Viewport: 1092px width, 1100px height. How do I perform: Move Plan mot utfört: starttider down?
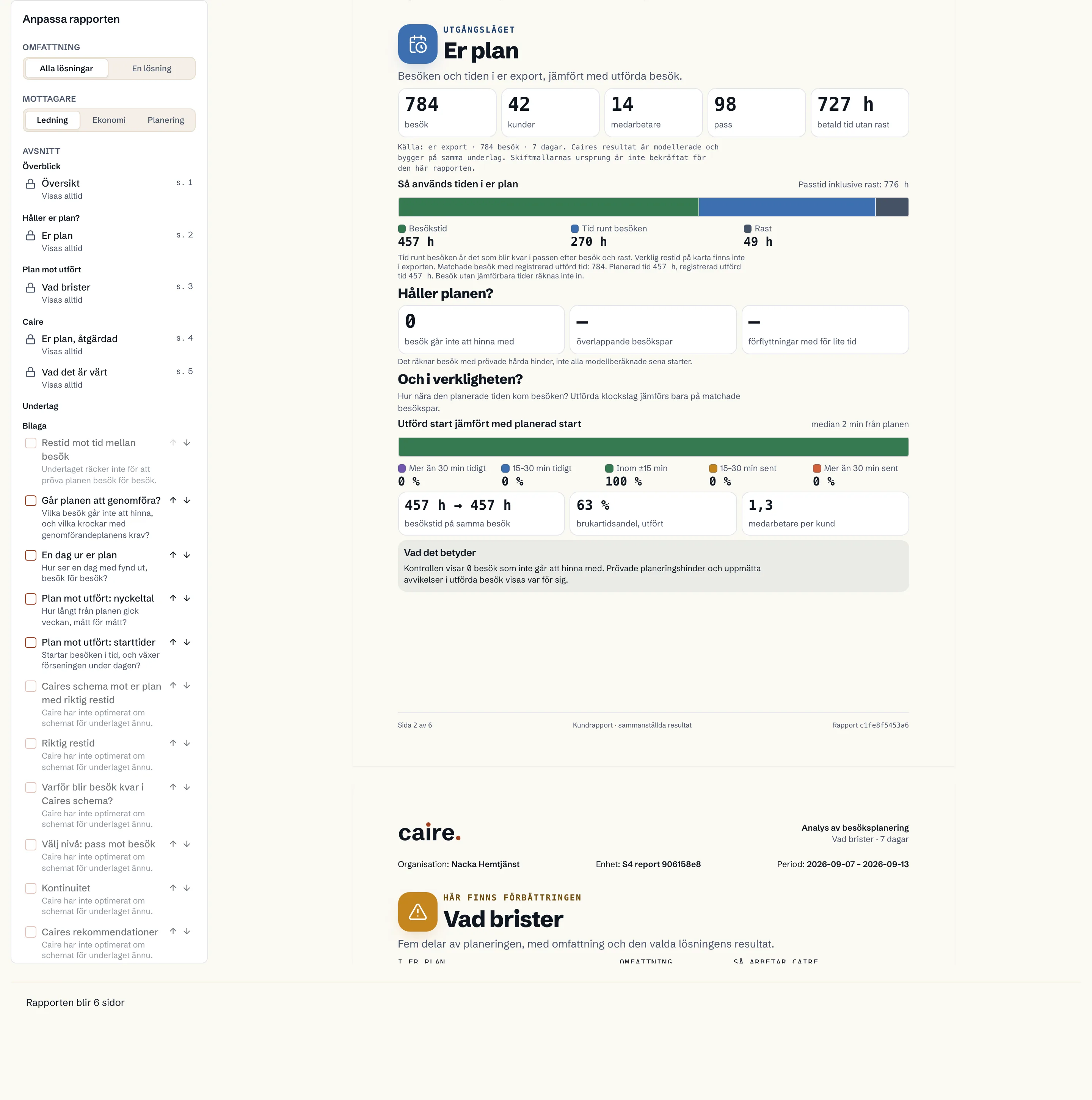click(x=187, y=642)
